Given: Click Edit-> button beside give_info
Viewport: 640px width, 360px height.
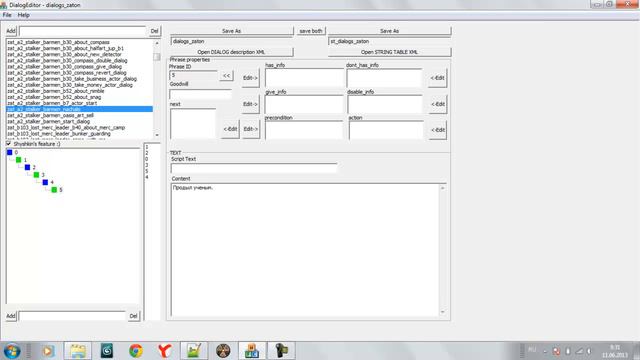Looking at the screenshot, I should (250, 104).
